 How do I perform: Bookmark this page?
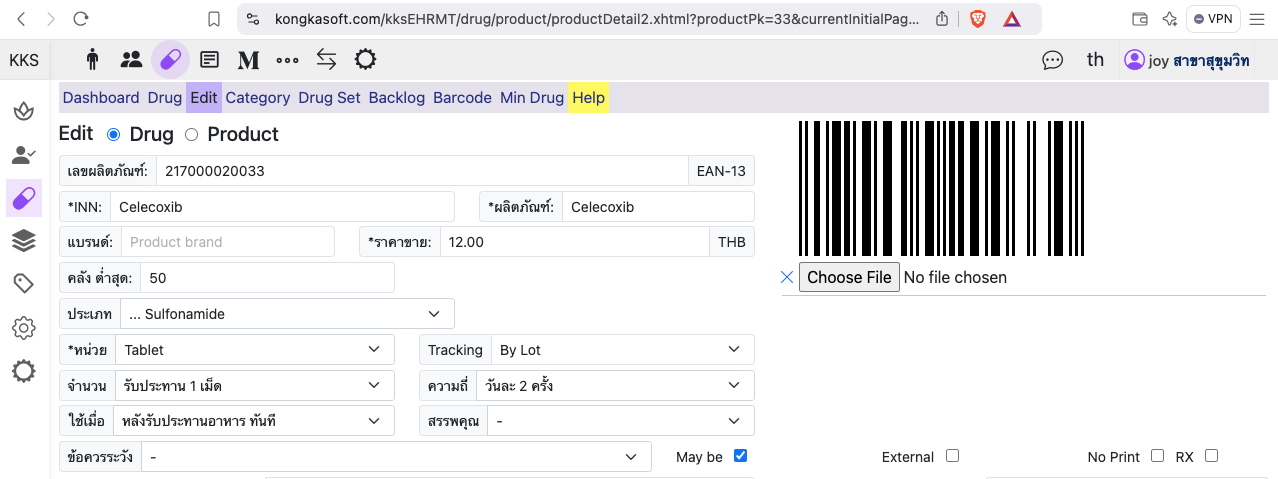[214, 19]
